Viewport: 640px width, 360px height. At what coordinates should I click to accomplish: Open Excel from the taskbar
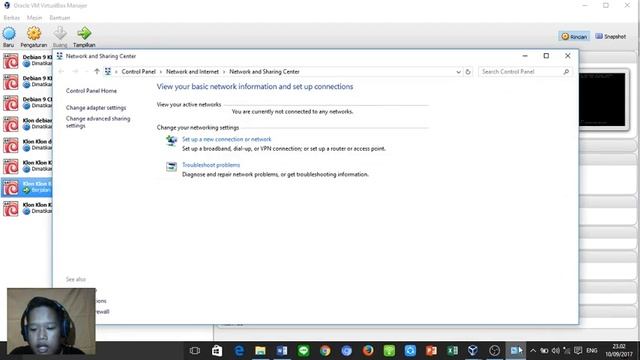(x=452, y=351)
